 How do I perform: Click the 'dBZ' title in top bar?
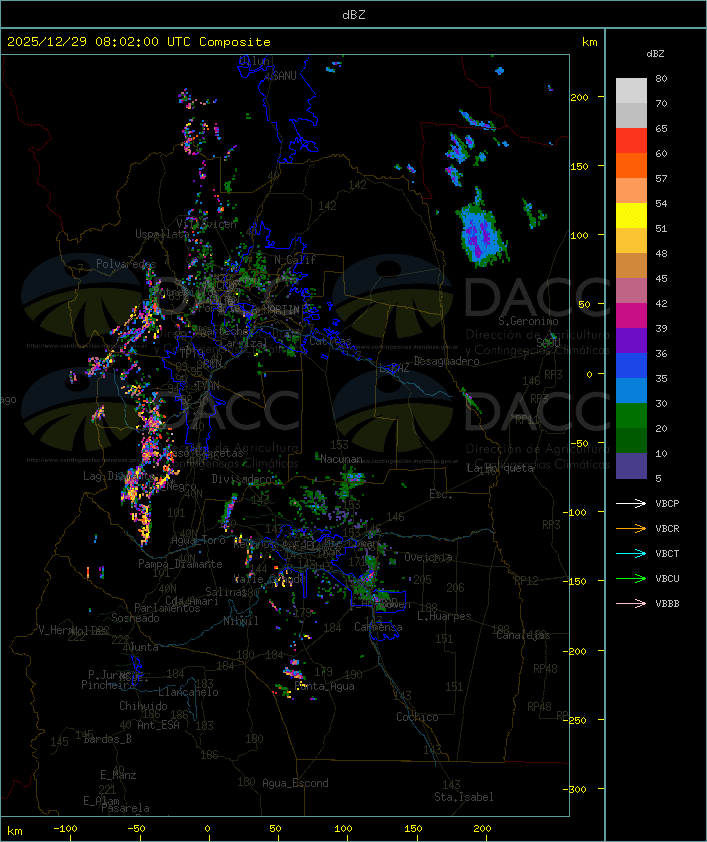click(x=354, y=14)
